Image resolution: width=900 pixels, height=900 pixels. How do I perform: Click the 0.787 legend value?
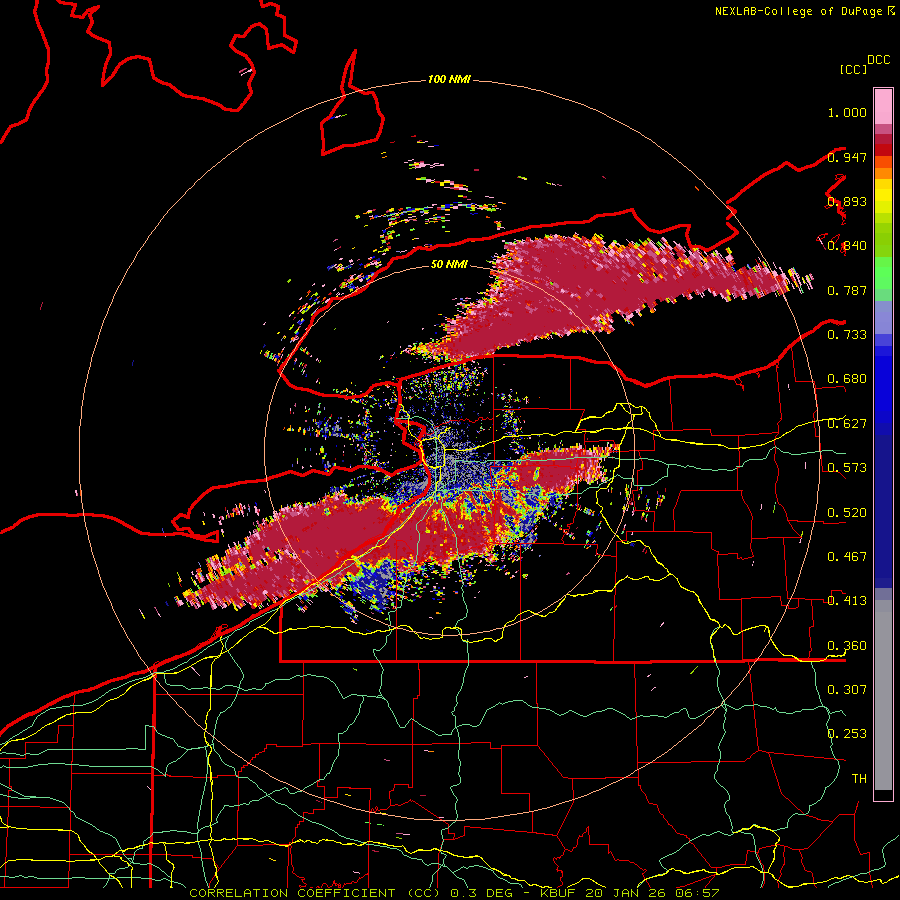[x=847, y=290]
